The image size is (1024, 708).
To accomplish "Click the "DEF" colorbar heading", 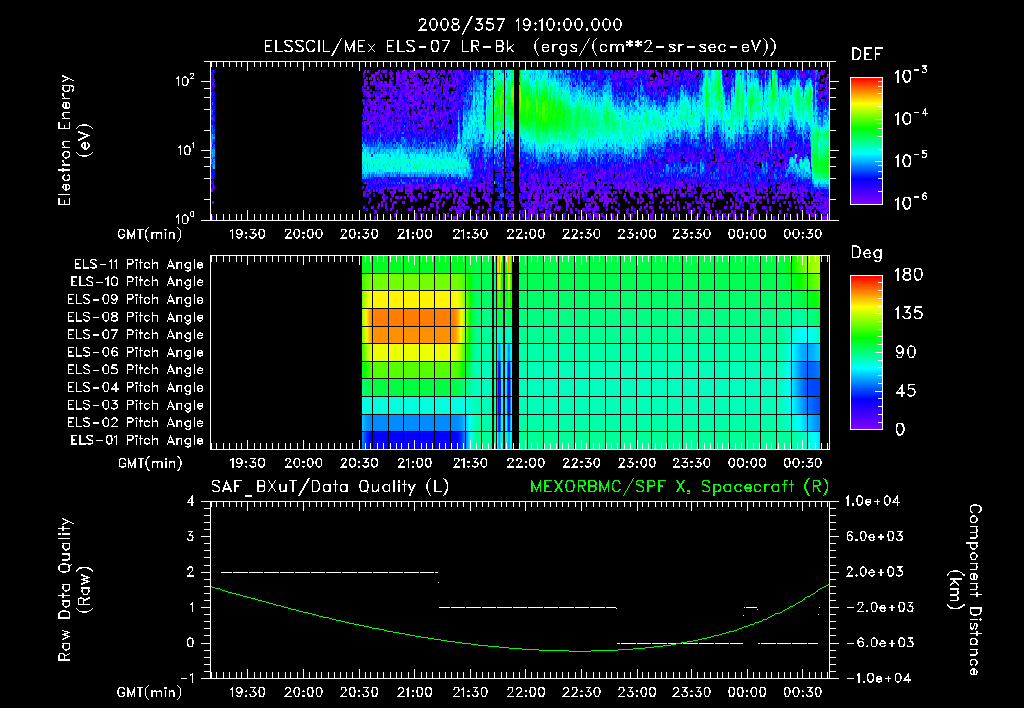I will point(867,54).
